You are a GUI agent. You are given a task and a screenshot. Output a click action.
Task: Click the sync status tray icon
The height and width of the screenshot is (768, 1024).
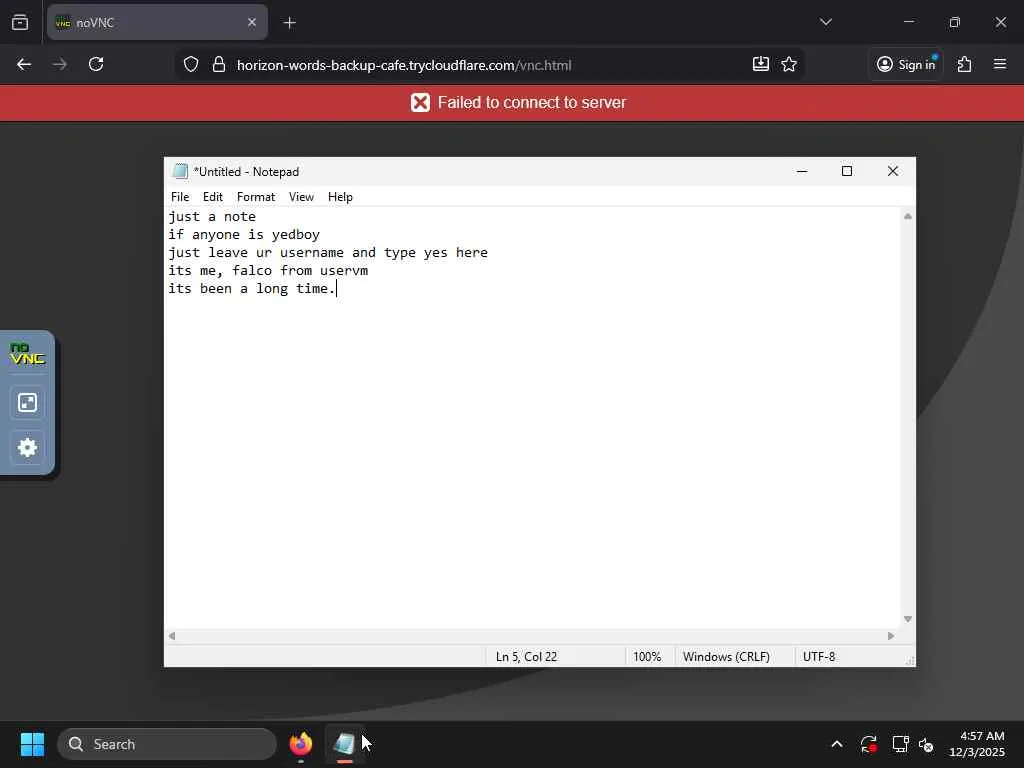pyautogui.click(x=869, y=744)
